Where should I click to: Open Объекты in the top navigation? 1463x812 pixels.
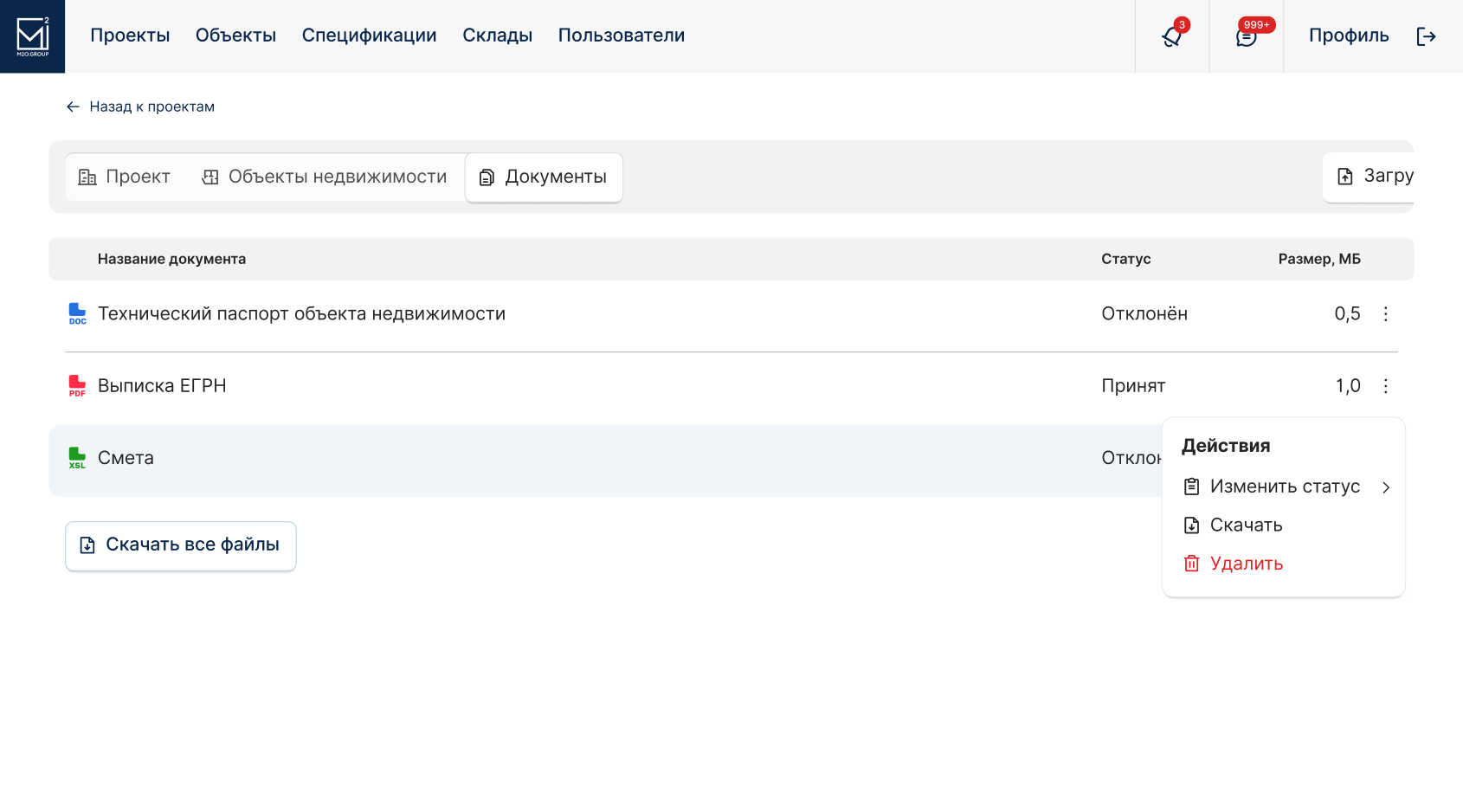tap(235, 35)
